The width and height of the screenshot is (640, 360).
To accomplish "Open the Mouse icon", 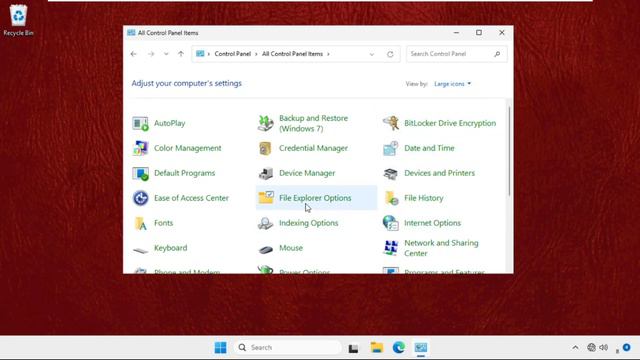I will coord(265,249).
